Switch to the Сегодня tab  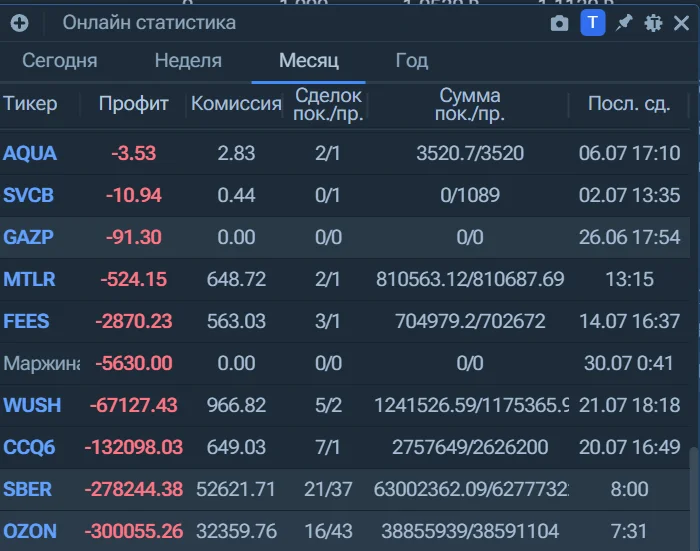pyautogui.click(x=59, y=60)
